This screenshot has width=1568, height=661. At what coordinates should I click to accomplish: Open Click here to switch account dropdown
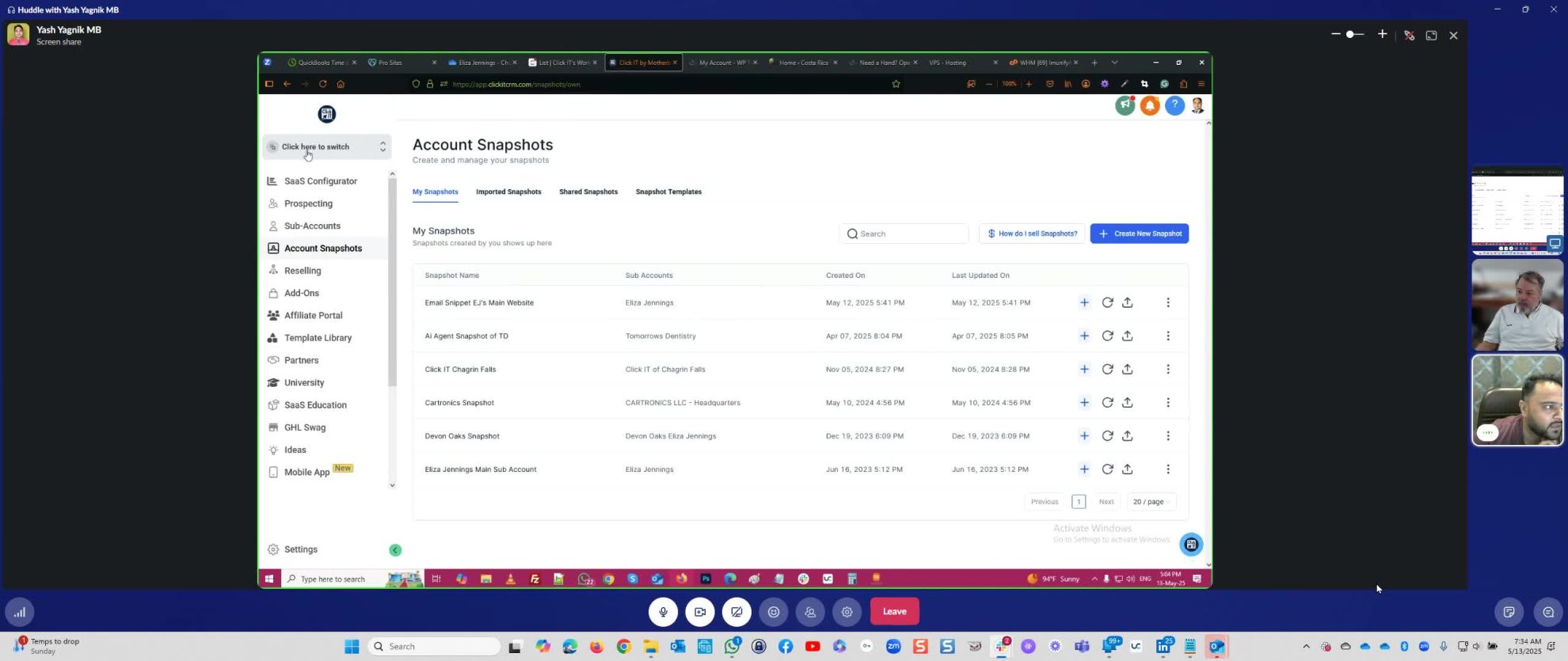[326, 146]
